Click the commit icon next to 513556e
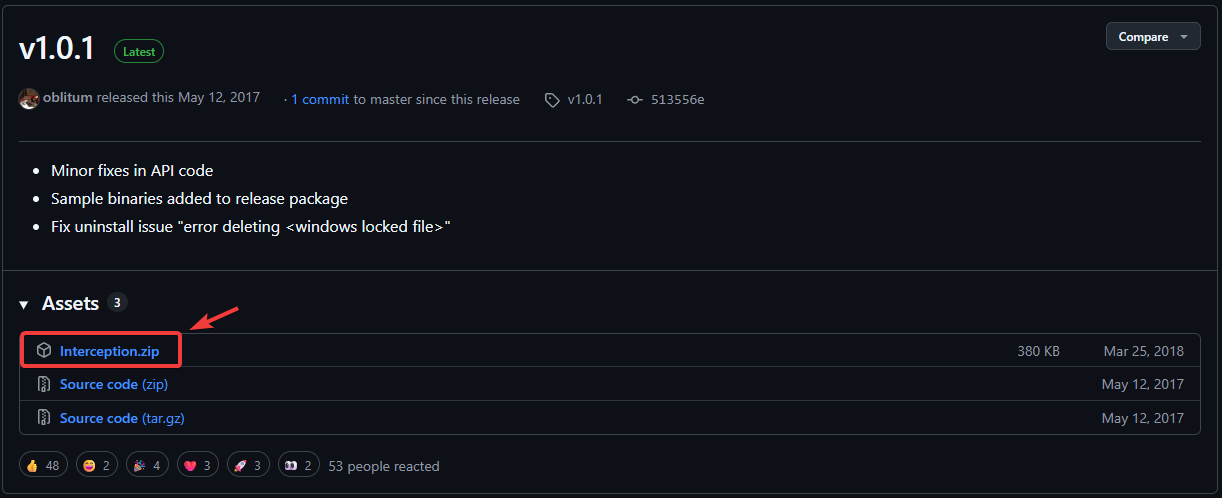The image size is (1222, 498). pos(635,100)
